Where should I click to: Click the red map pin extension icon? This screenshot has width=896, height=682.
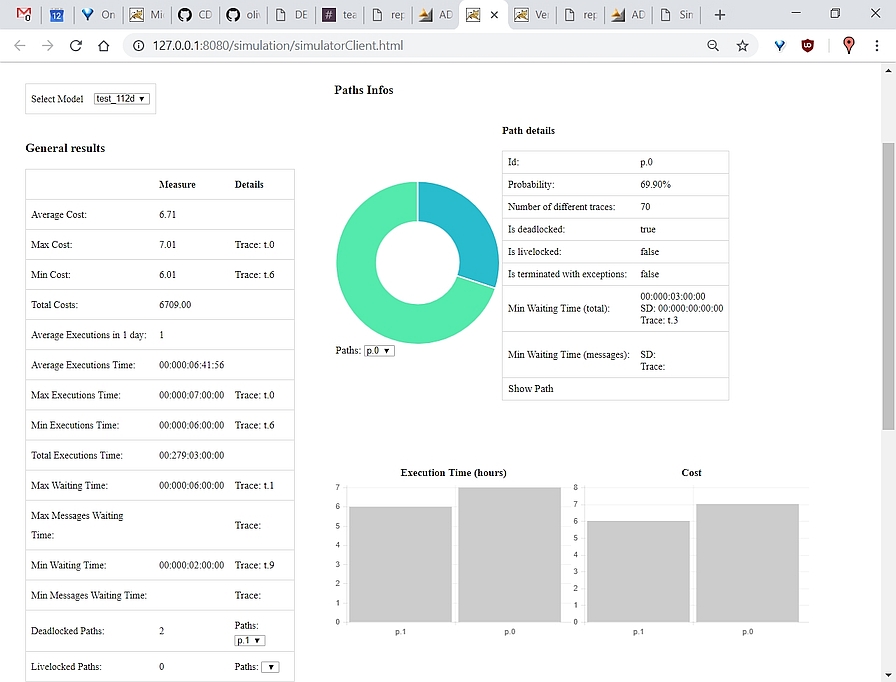849,46
